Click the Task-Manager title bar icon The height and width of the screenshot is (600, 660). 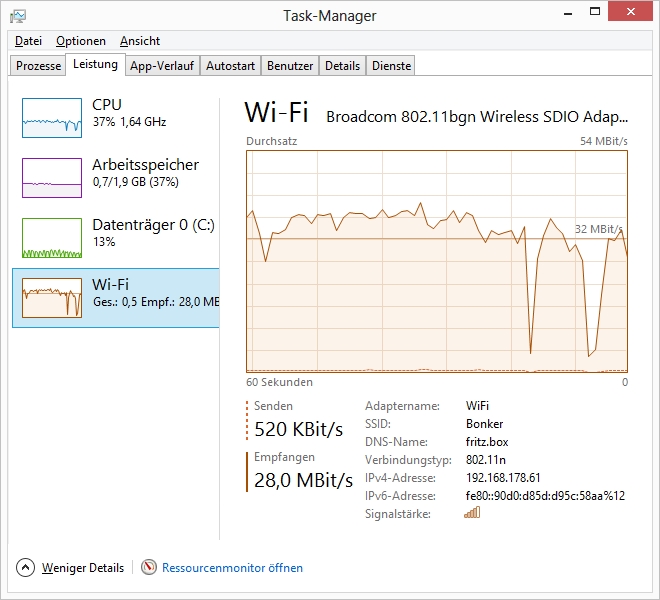(18, 15)
